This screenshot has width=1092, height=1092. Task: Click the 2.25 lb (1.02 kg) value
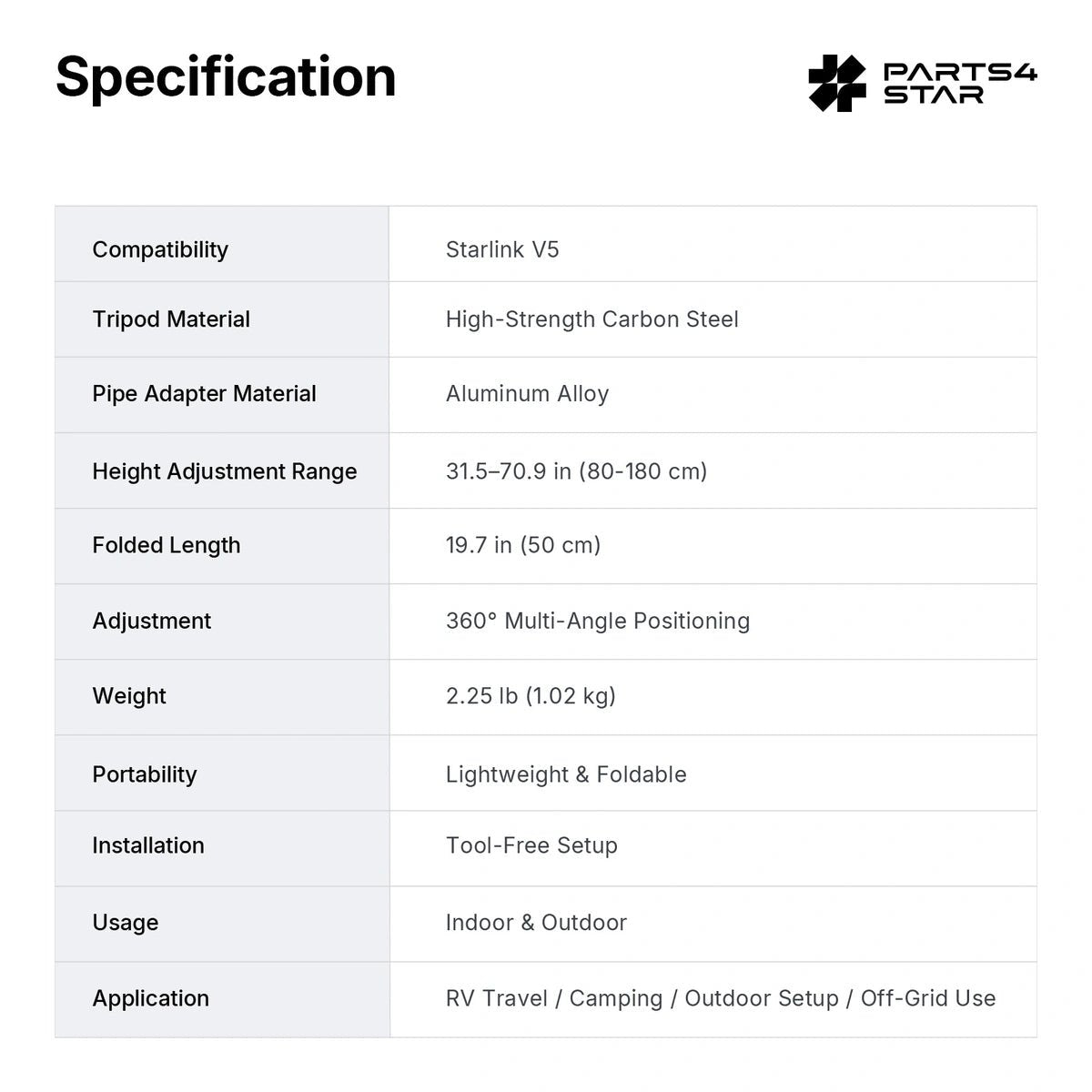[531, 696]
